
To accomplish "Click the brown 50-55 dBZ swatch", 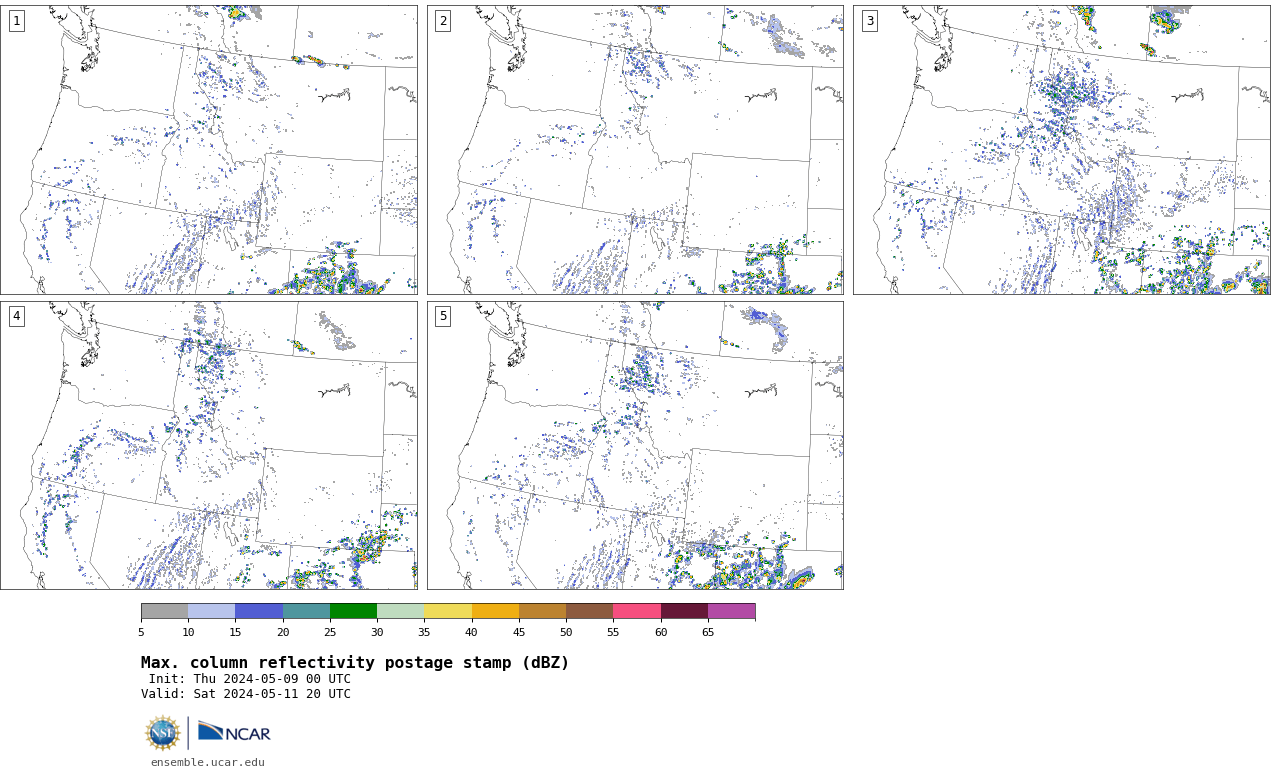I will pyautogui.click(x=590, y=611).
